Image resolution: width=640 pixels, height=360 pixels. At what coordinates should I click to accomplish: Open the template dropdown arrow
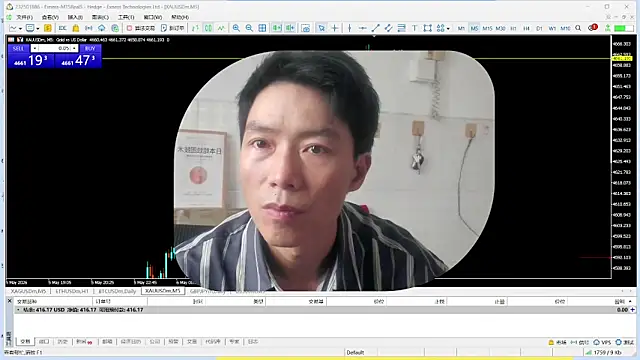[x=38, y=28]
